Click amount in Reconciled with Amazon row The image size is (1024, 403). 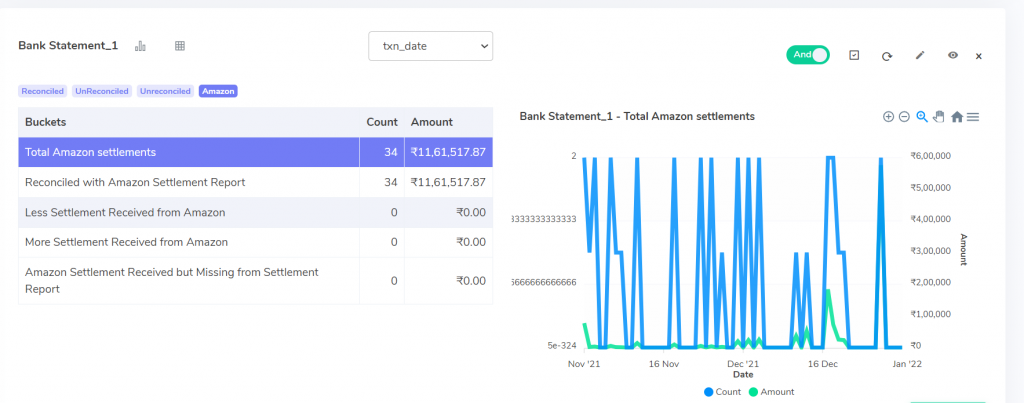coord(448,182)
